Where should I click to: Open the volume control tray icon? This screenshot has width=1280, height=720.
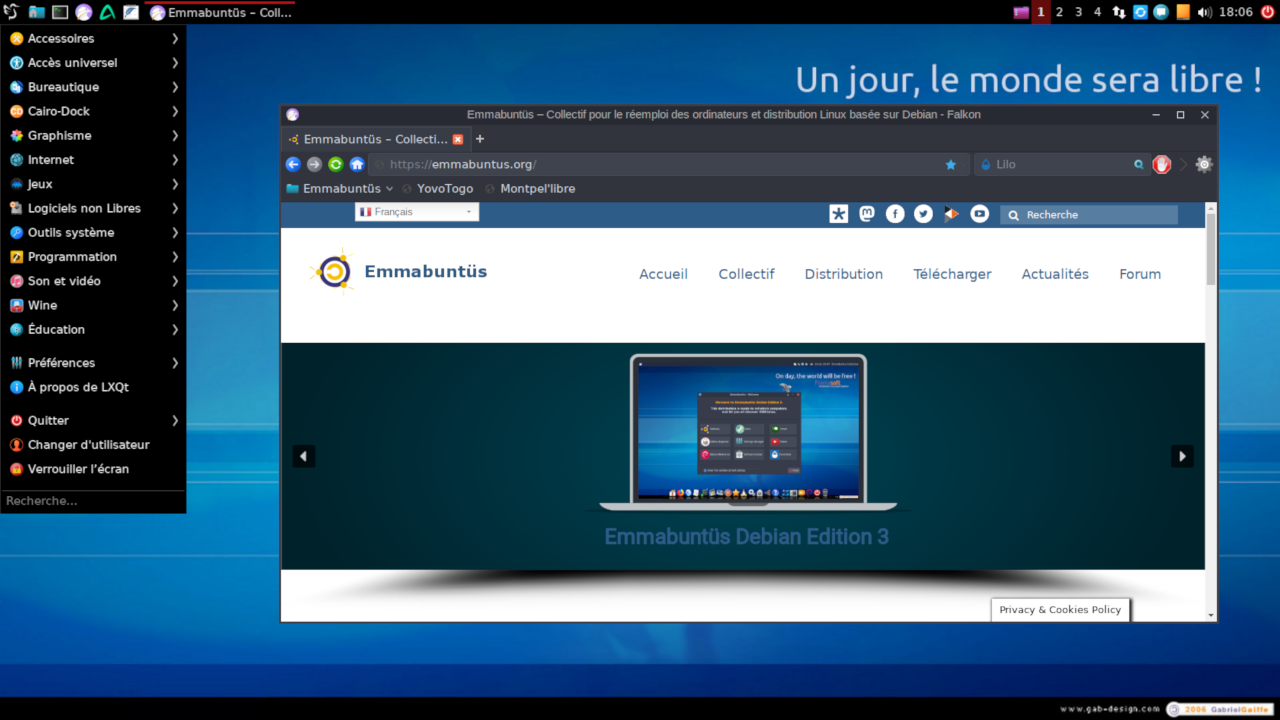coord(1204,12)
